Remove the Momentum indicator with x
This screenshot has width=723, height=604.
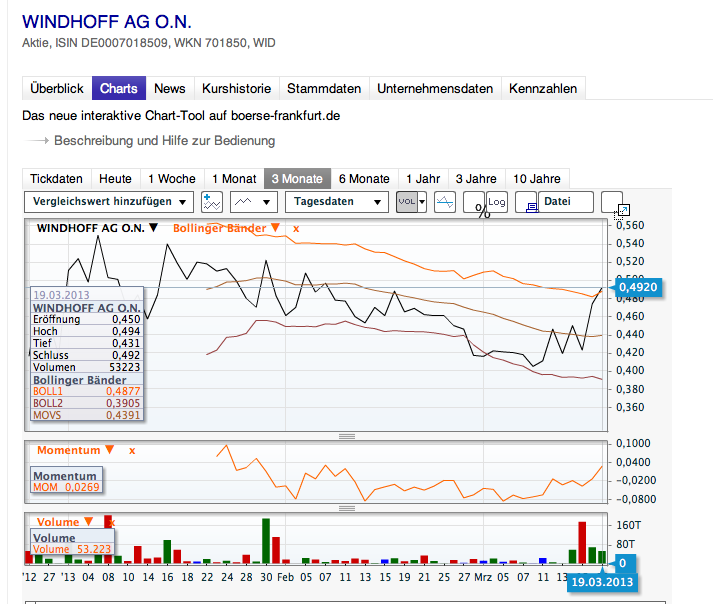click(132, 451)
